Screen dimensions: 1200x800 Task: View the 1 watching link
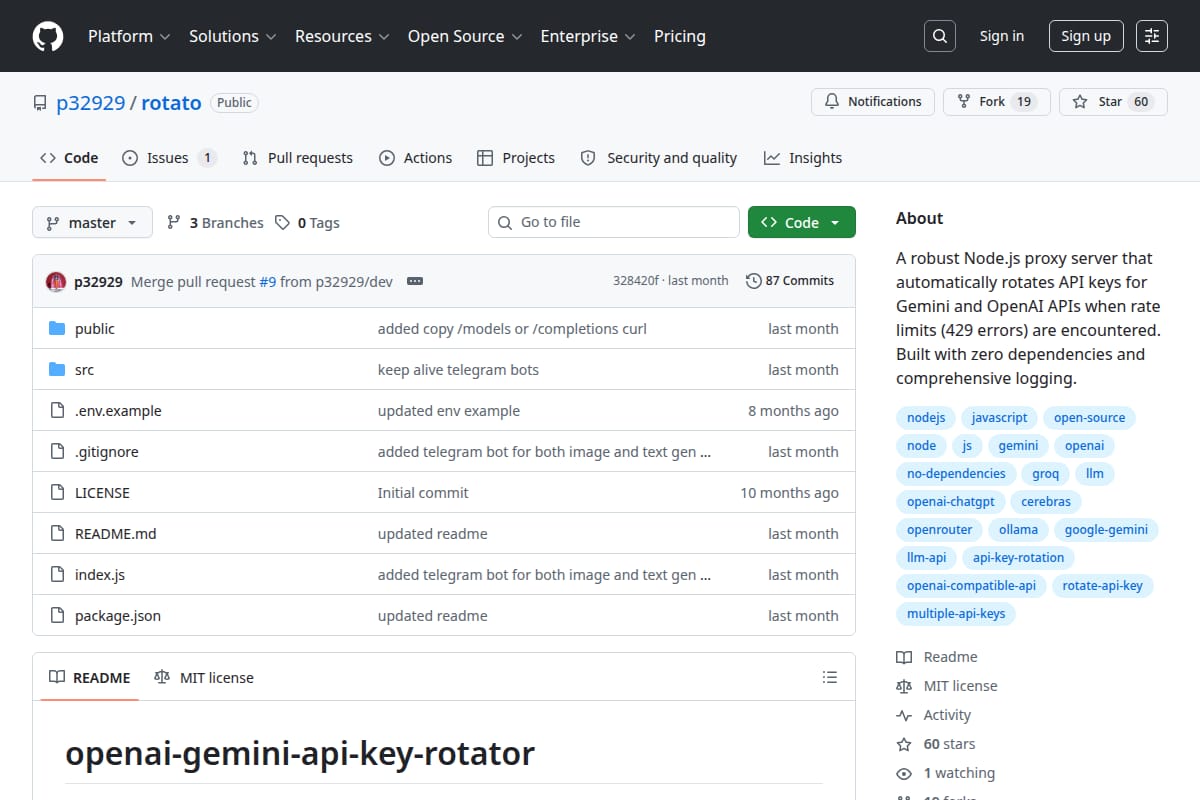[x=946, y=773]
